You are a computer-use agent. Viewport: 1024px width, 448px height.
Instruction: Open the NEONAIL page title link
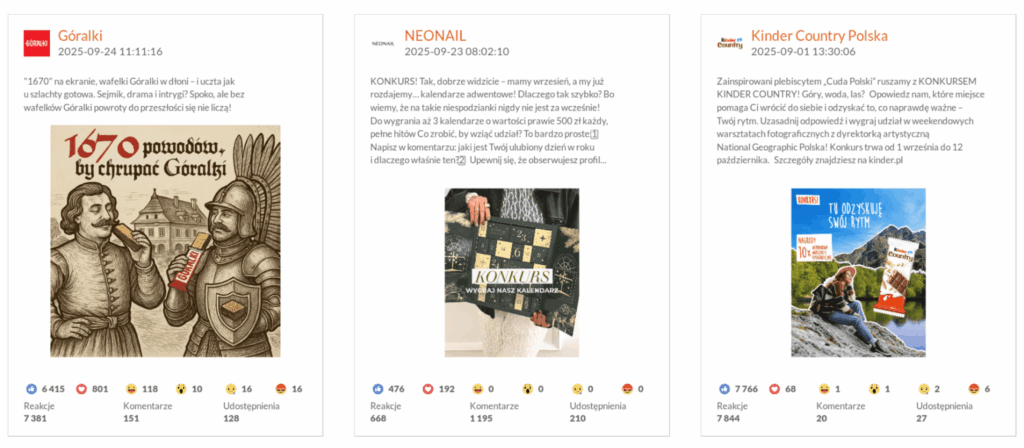click(435, 36)
